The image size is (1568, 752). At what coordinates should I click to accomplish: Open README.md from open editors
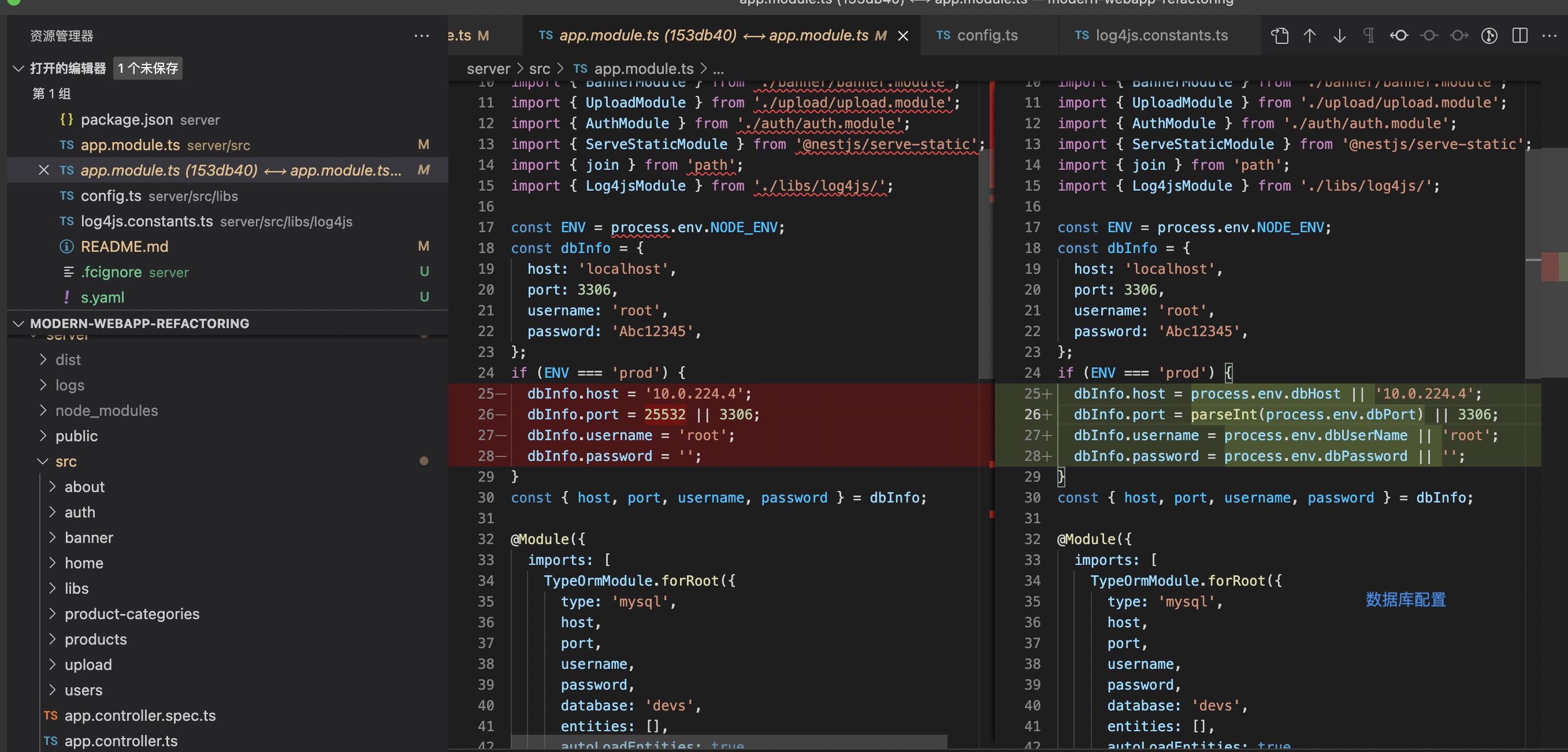124,247
